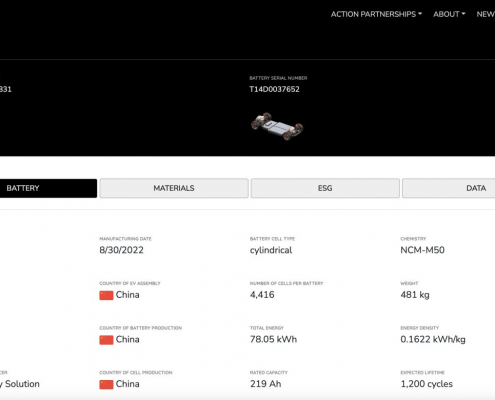Click China flag under Country of Cell Production
The height and width of the screenshot is (400, 495).
pos(106,384)
